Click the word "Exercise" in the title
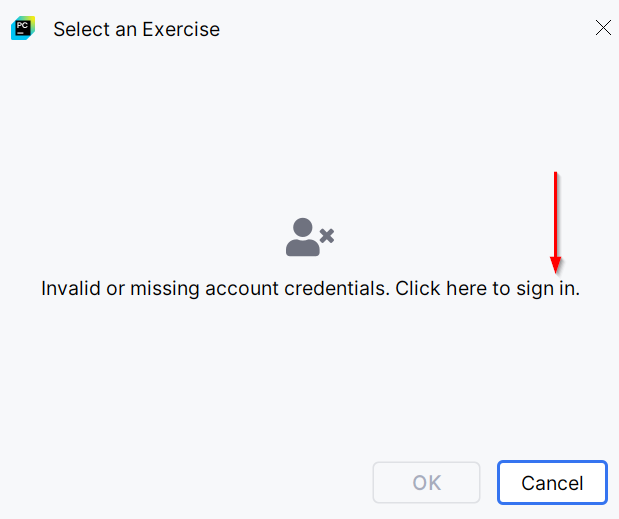619x519 pixels. 181,29
